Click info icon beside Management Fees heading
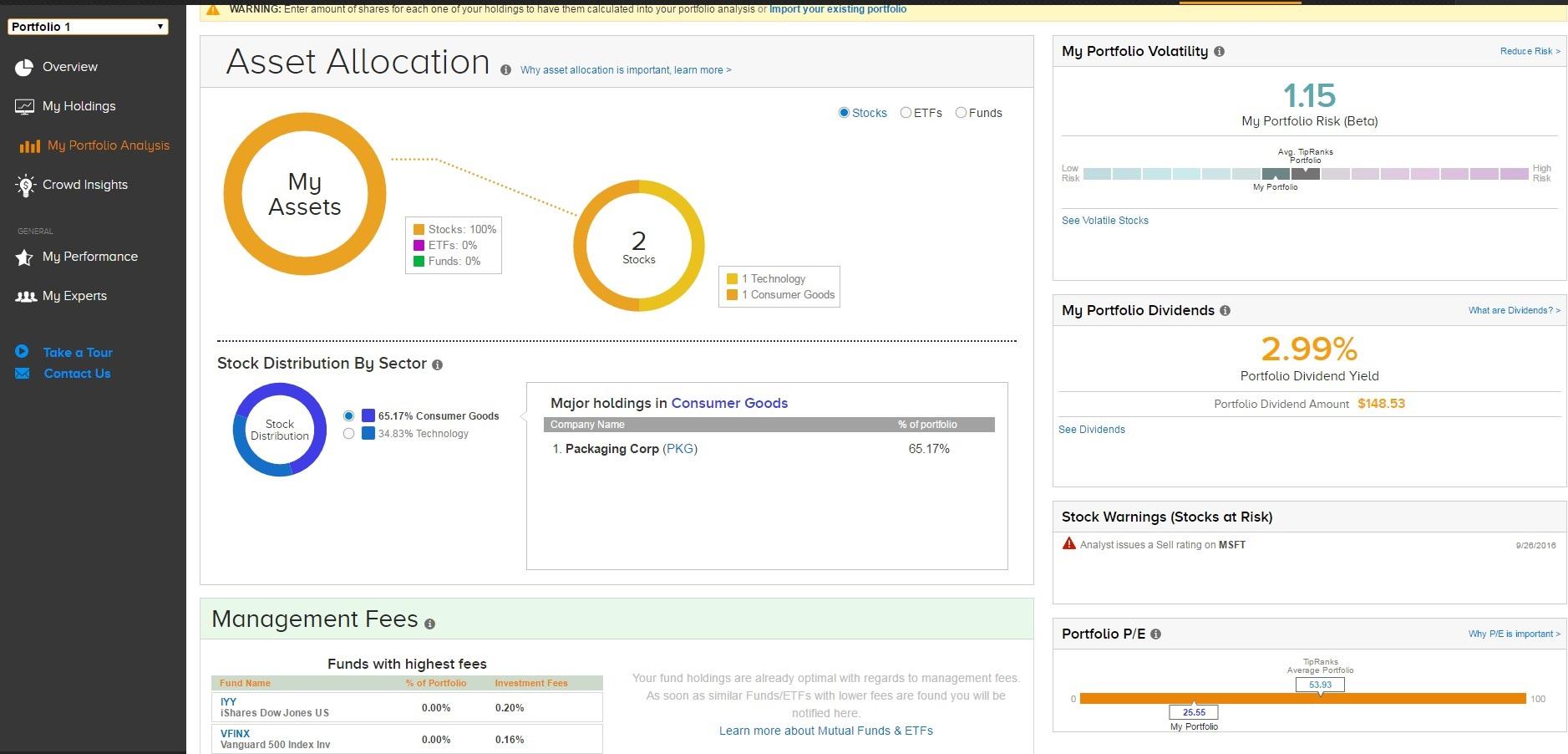The height and width of the screenshot is (754, 1568). click(x=429, y=624)
